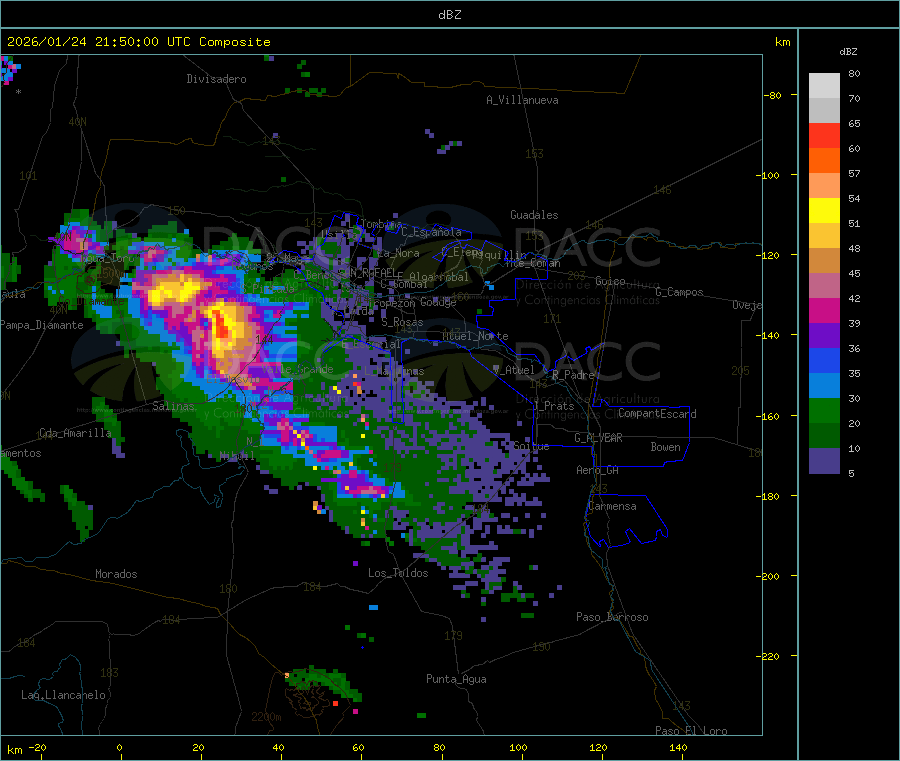
Task: Select the 'CompartEscard' label
Action: [x=657, y=414]
